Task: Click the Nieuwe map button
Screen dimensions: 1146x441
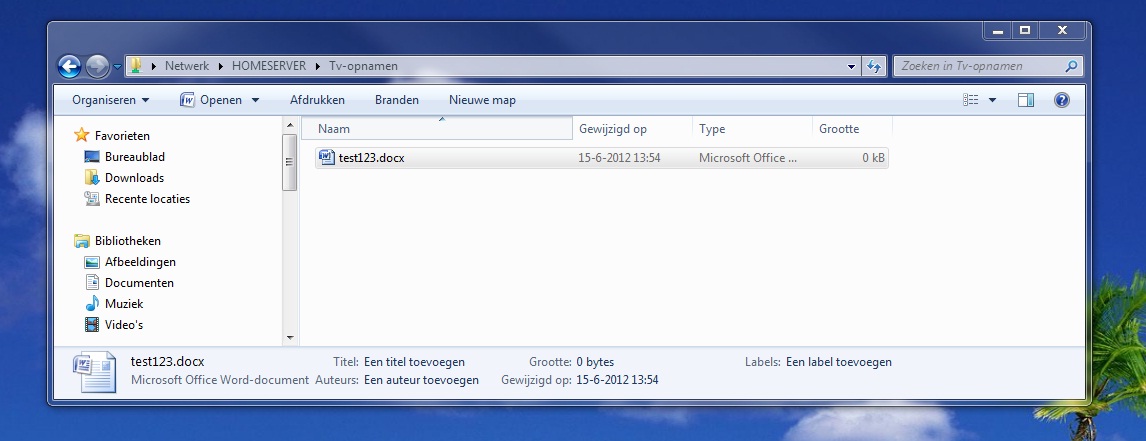Action: pyautogui.click(x=482, y=100)
